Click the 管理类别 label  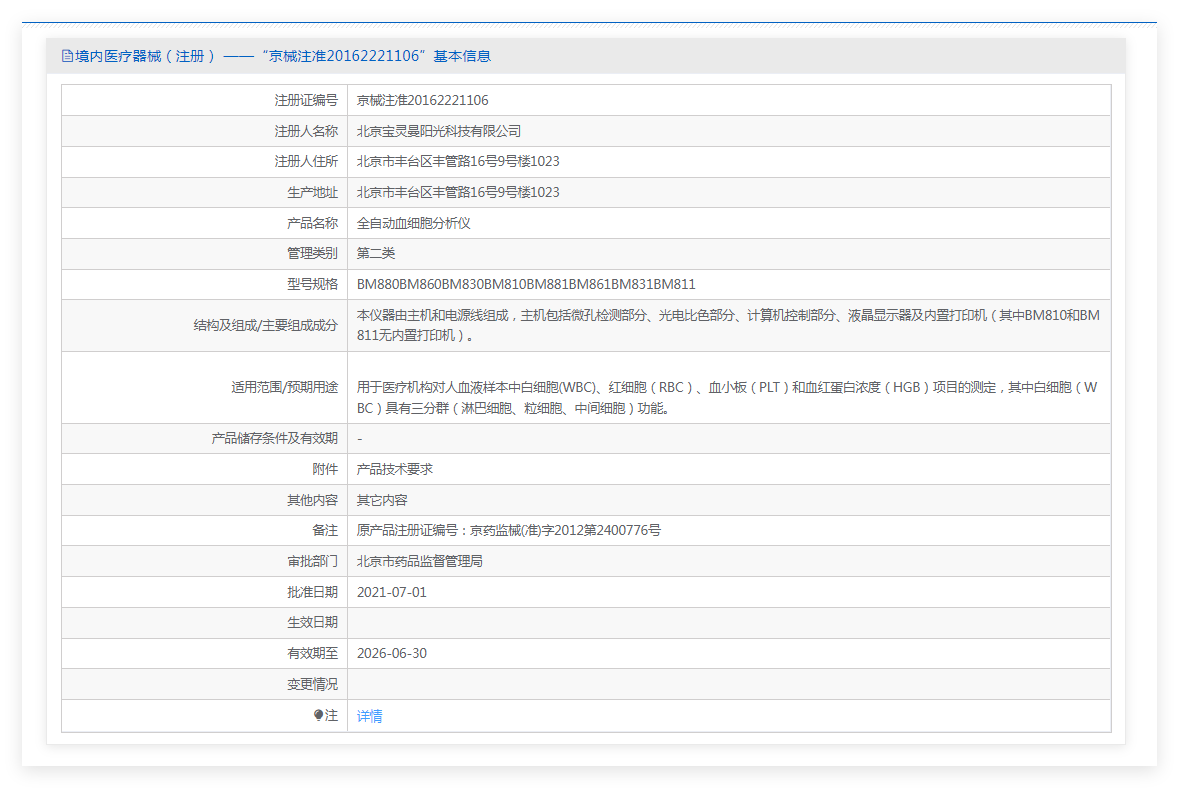coord(312,253)
